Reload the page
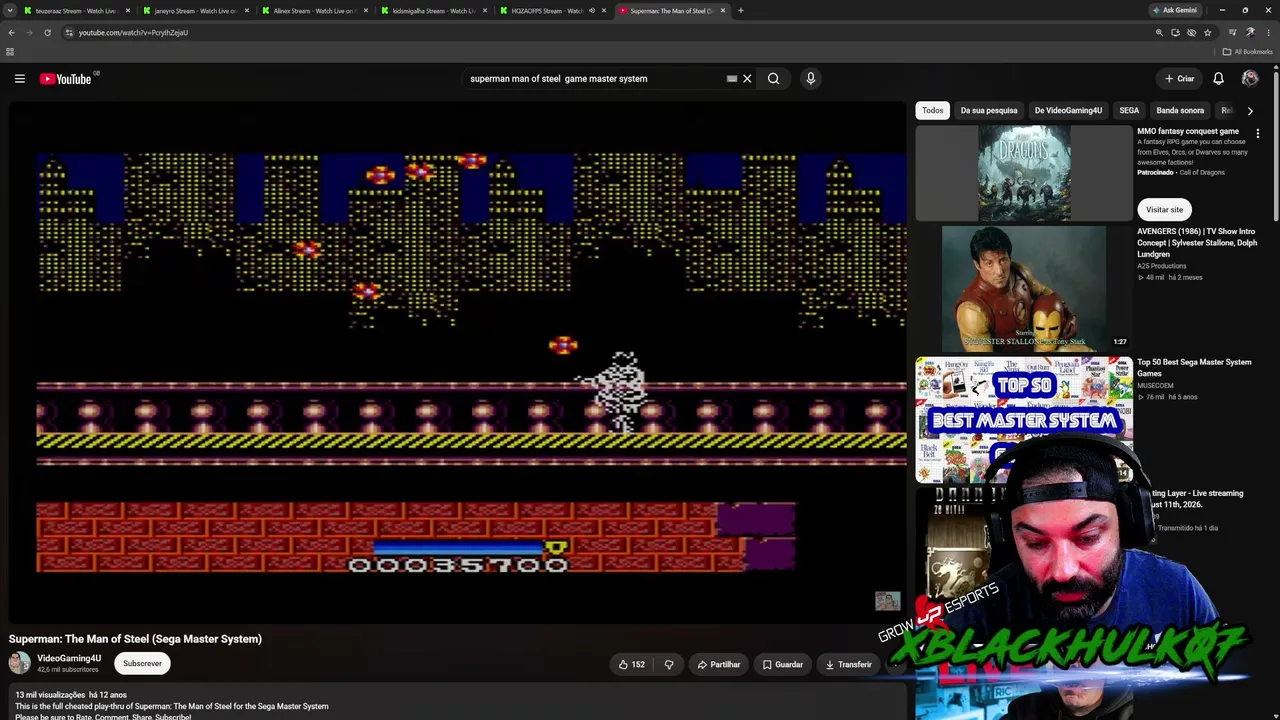The image size is (1280, 720). click(47, 32)
